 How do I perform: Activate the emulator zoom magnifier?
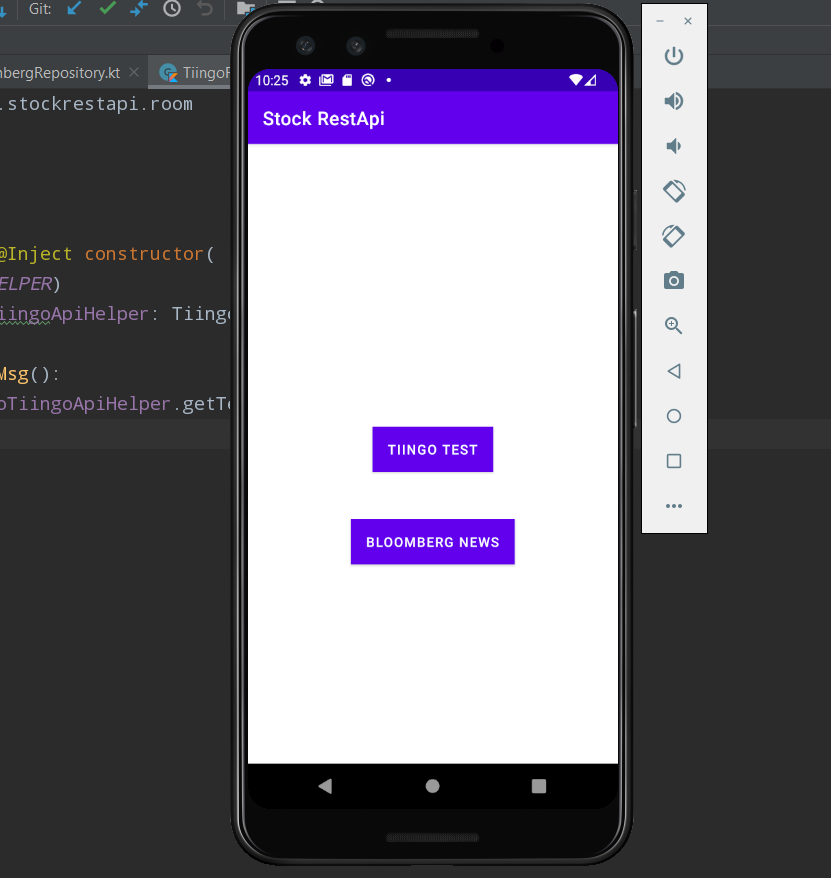(x=674, y=325)
